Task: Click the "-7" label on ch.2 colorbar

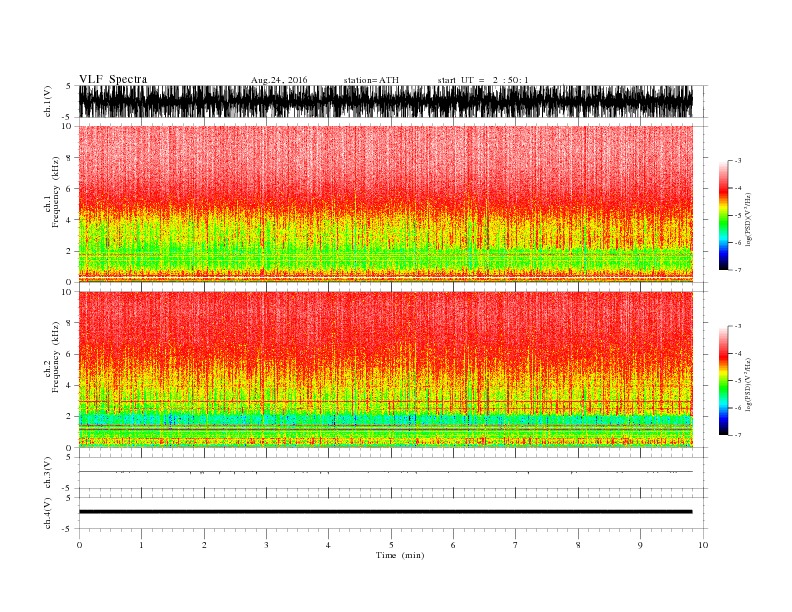Action: point(738,435)
